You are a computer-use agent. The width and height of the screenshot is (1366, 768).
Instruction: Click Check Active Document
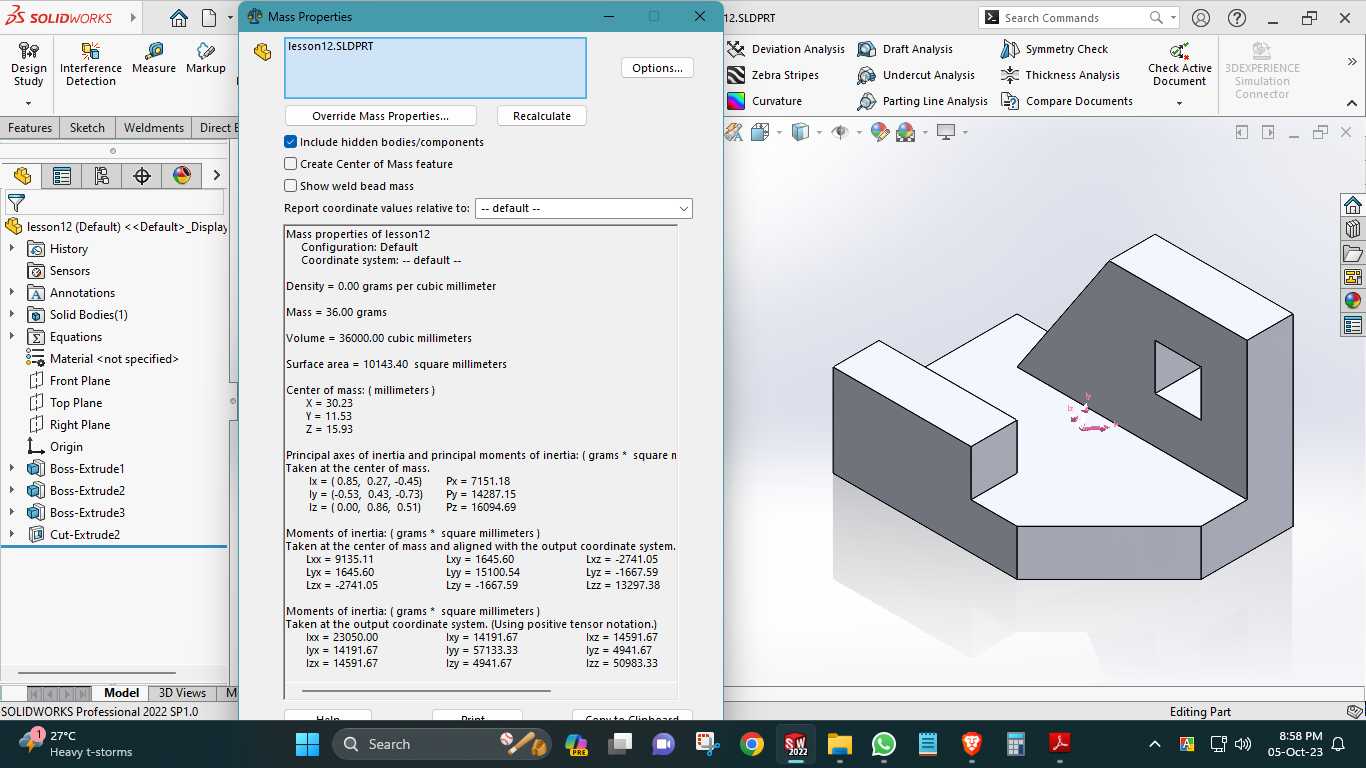[1180, 64]
